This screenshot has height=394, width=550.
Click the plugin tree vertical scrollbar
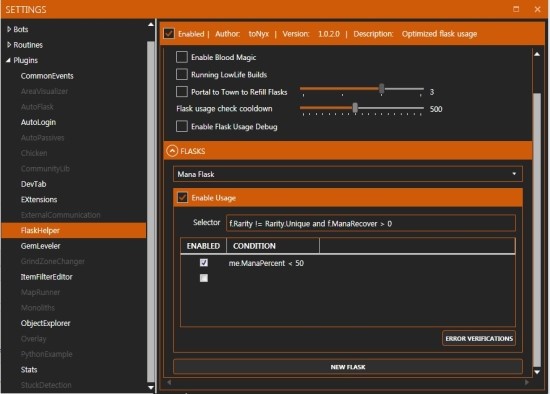coord(151,212)
